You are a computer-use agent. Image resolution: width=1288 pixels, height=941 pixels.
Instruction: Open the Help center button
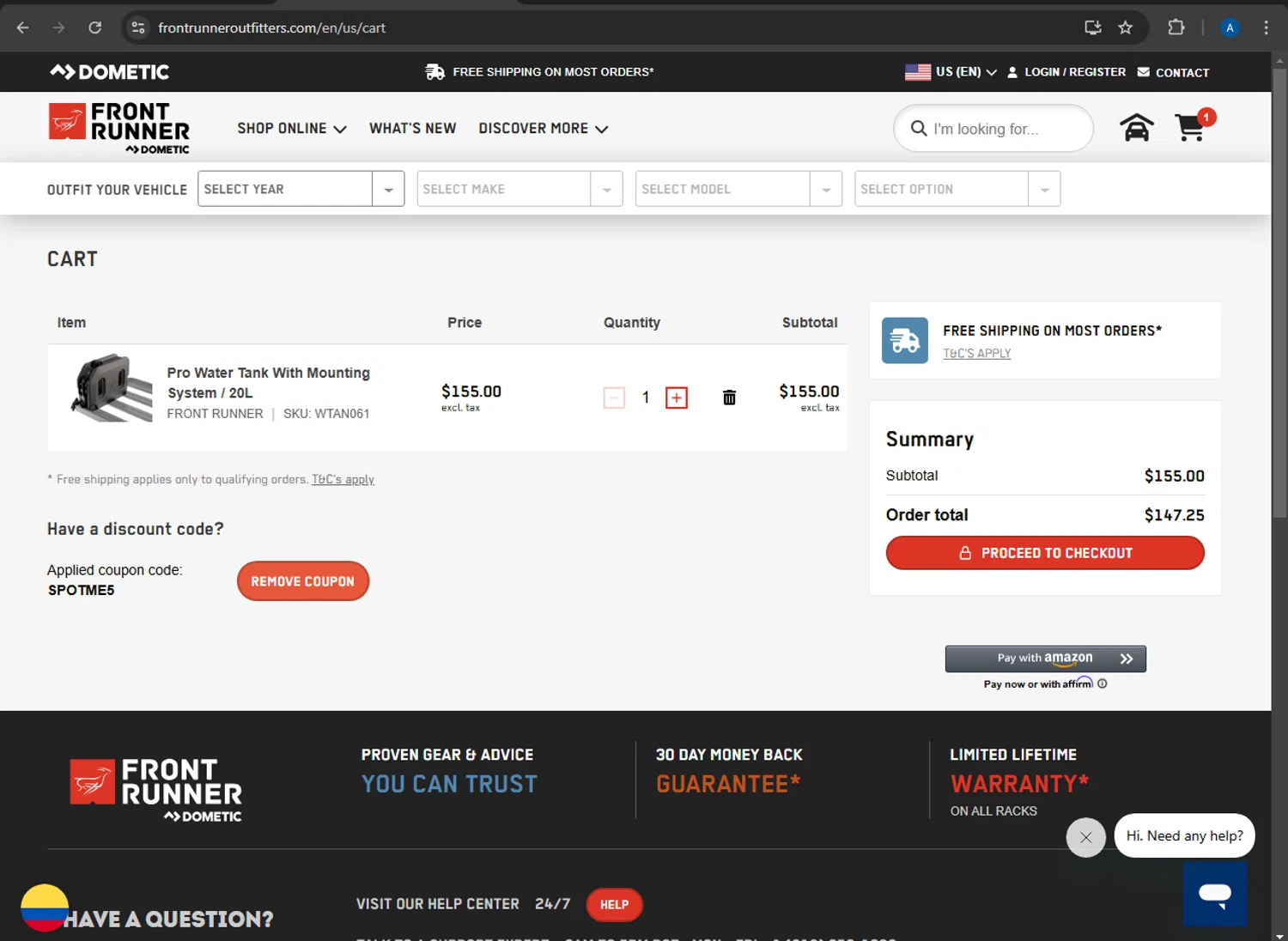614,905
